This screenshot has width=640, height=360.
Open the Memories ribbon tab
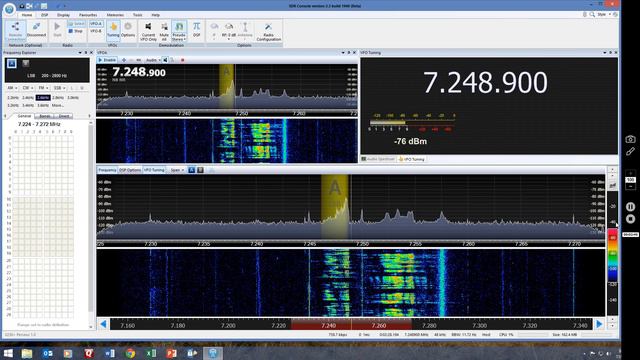tap(116, 15)
